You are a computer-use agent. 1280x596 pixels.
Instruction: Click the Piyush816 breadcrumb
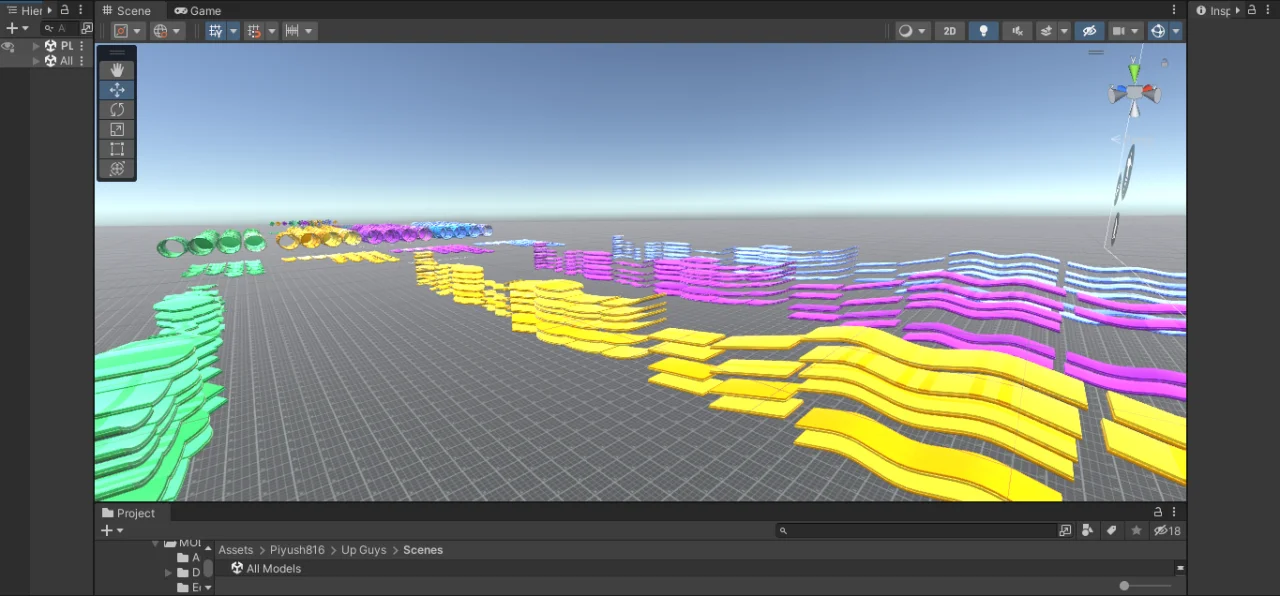point(297,550)
